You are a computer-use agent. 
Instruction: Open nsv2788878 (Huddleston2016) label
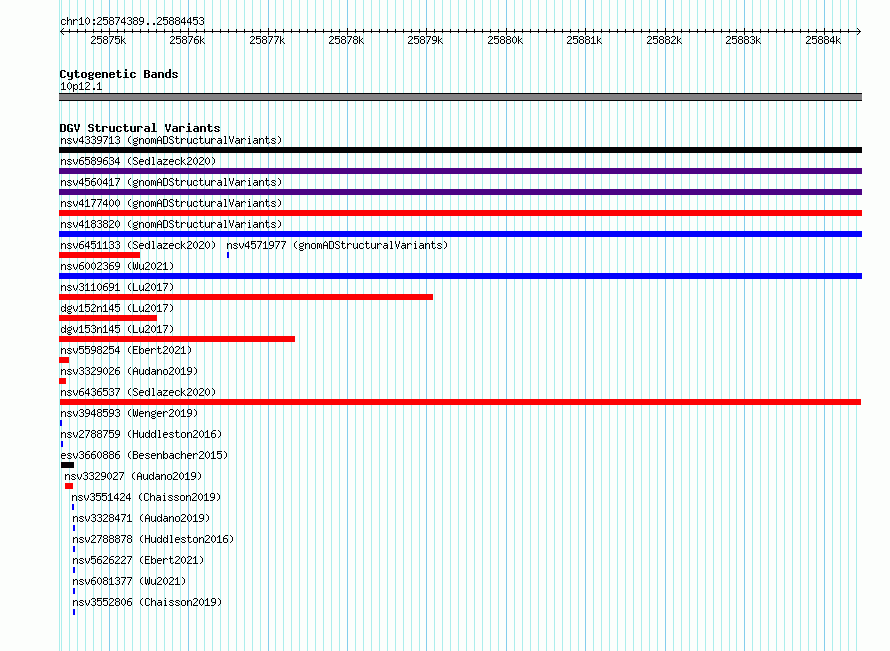click(153, 539)
